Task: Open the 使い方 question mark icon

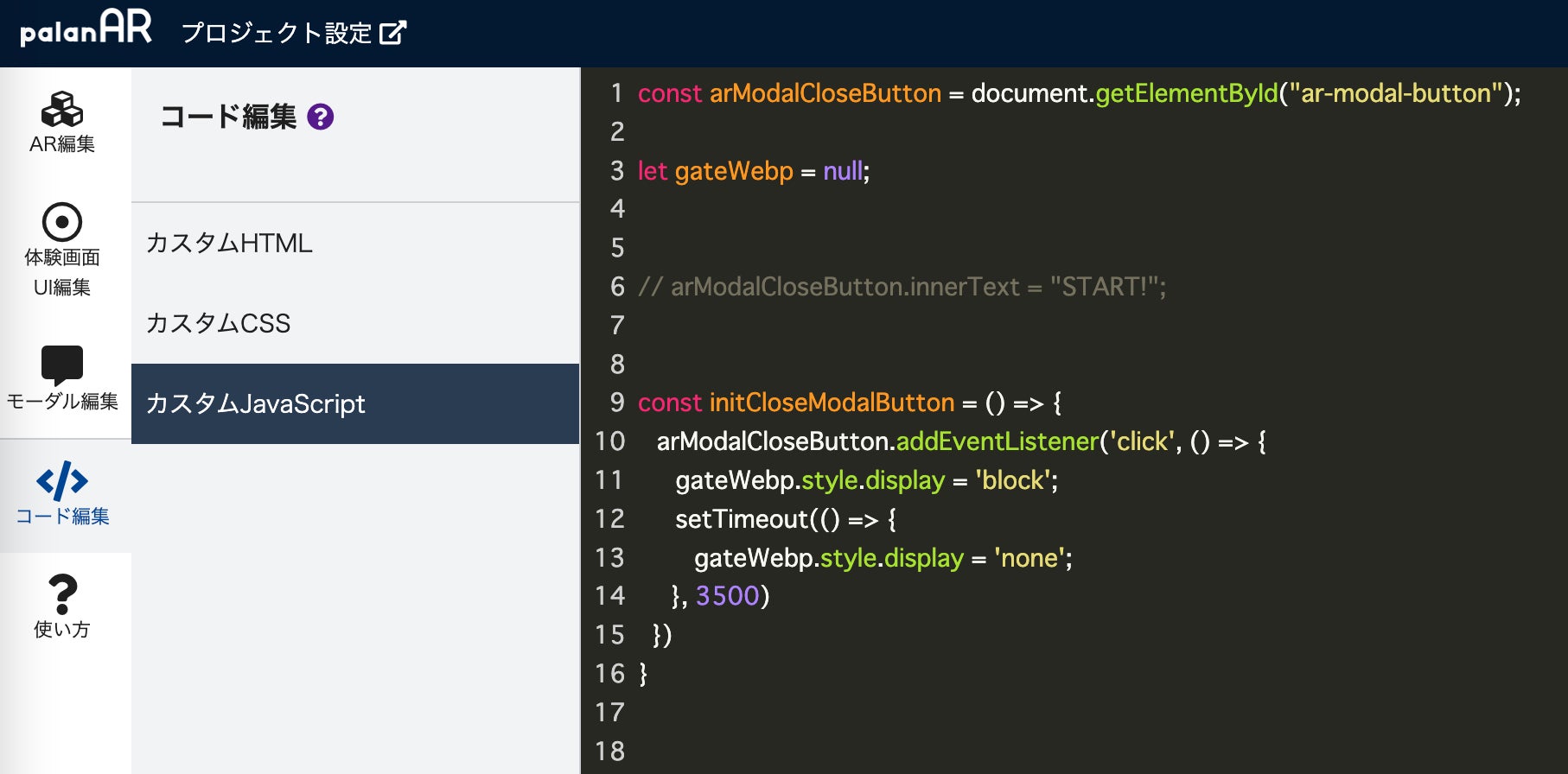Action: 62,594
